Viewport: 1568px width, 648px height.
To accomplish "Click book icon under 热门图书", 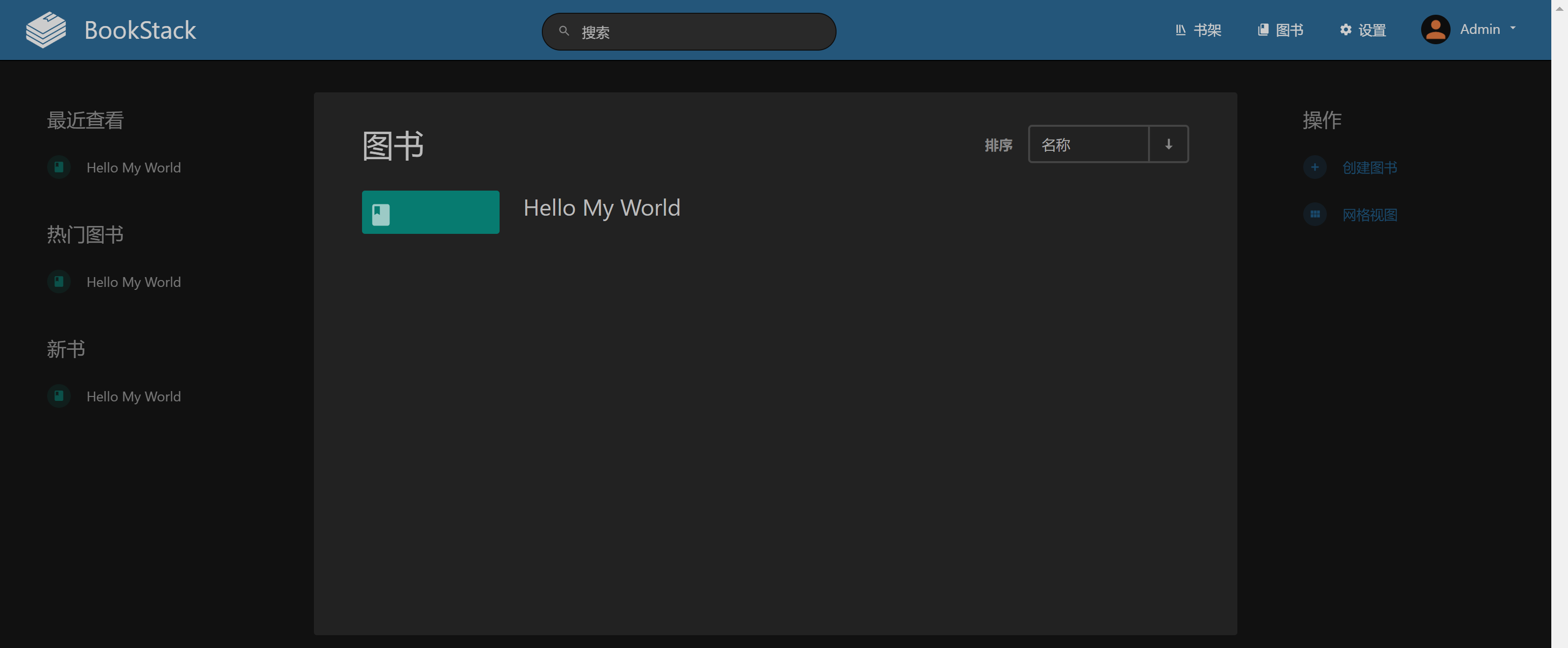I will tap(59, 282).
